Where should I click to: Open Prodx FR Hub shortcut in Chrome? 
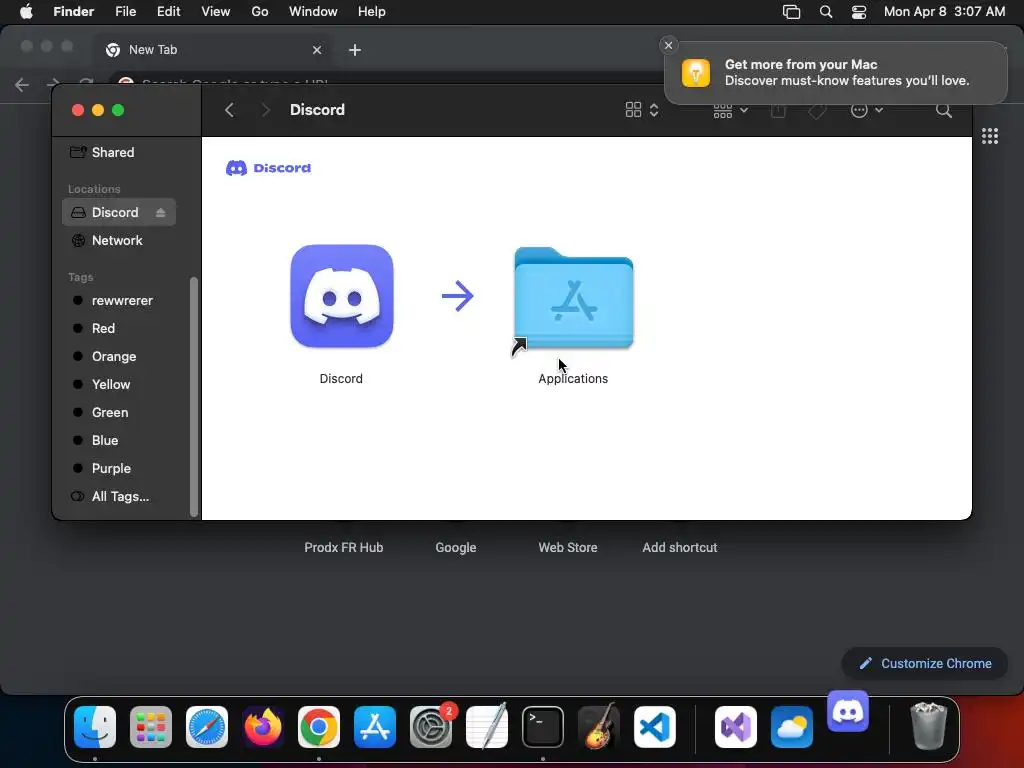(344, 547)
